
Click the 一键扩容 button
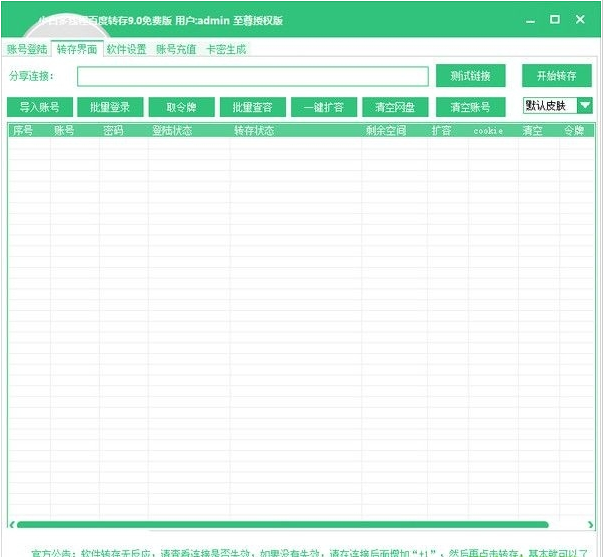324,107
